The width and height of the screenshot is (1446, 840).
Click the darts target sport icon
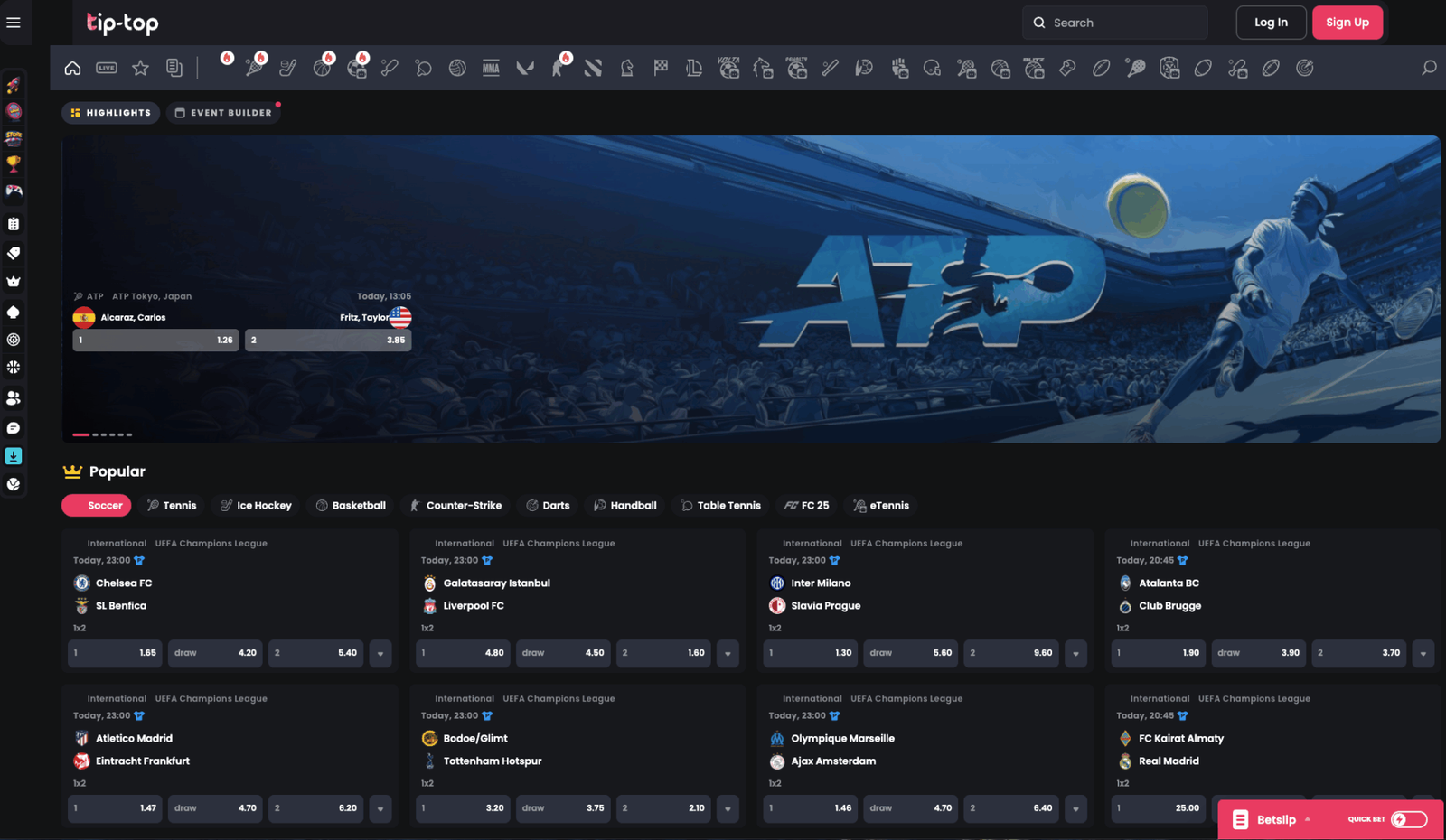point(1304,68)
